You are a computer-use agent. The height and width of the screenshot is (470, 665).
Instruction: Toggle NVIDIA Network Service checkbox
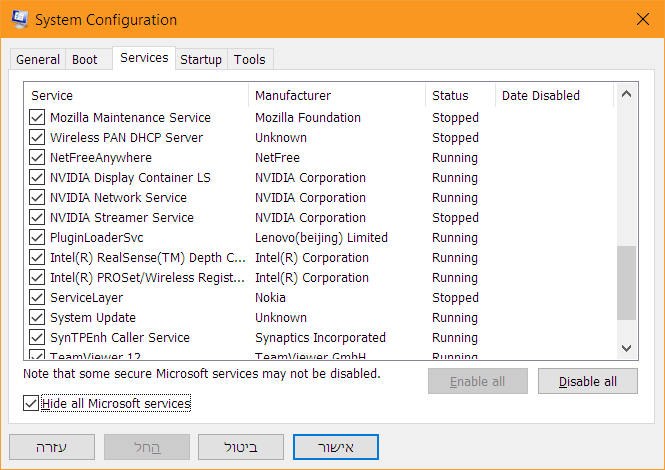[37, 197]
